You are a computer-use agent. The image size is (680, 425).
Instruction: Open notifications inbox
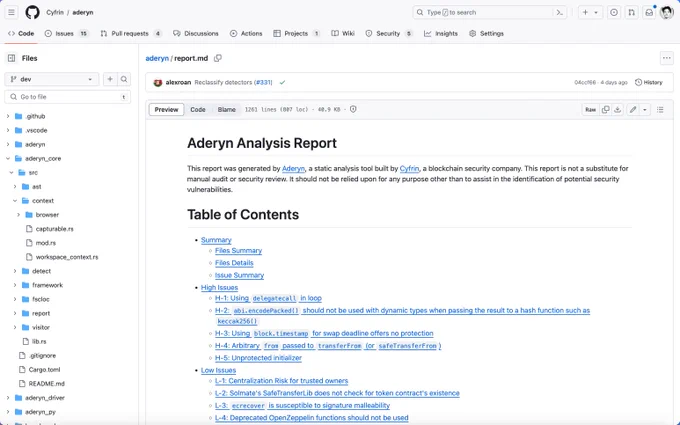pos(649,13)
